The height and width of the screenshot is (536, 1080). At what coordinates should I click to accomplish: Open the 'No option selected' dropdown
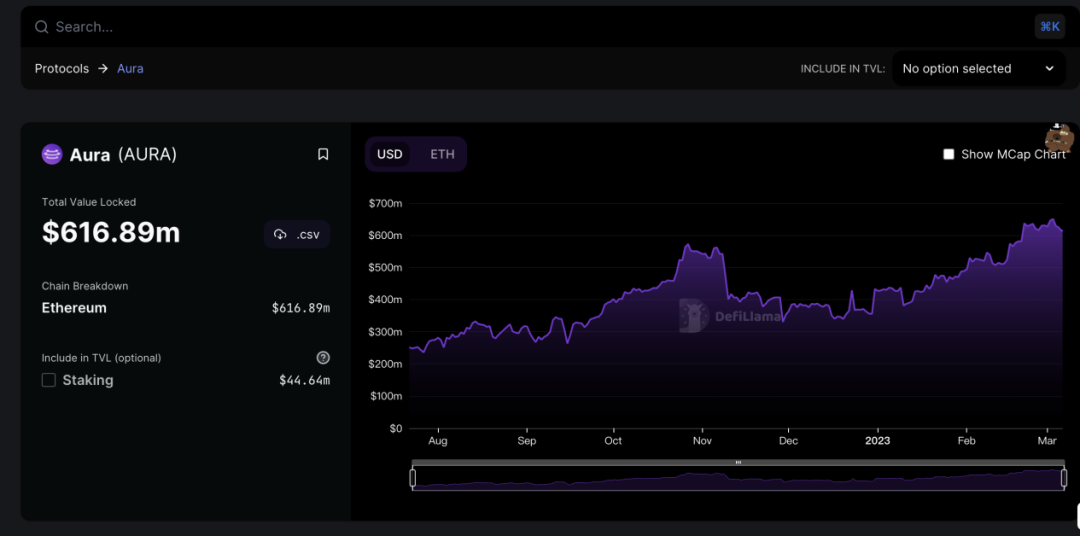tap(977, 69)
